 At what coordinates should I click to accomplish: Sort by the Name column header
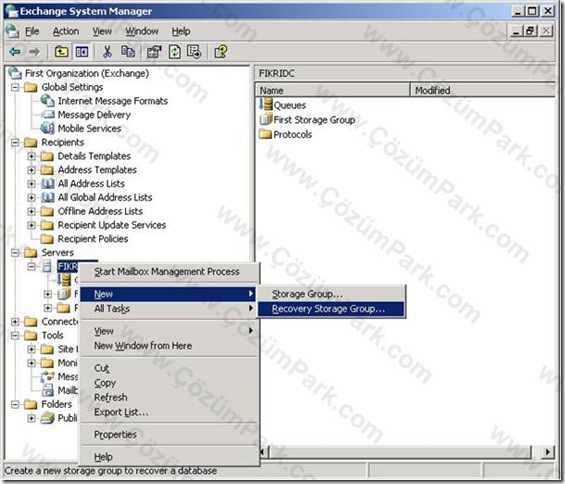(x=333, y=90)
